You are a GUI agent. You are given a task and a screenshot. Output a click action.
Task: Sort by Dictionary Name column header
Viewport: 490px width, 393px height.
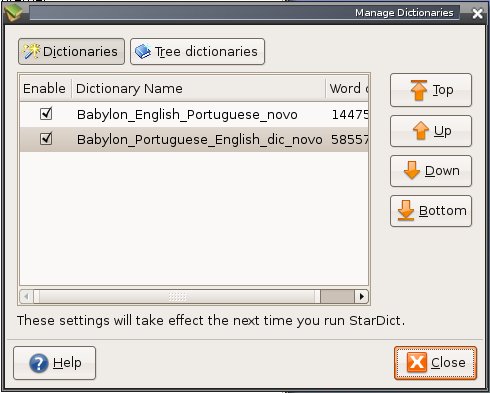[198, 89]
